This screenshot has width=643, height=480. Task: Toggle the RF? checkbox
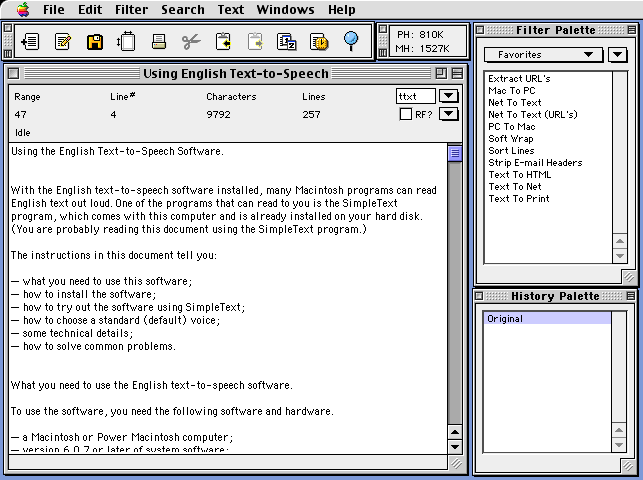[x=406, y=114]
